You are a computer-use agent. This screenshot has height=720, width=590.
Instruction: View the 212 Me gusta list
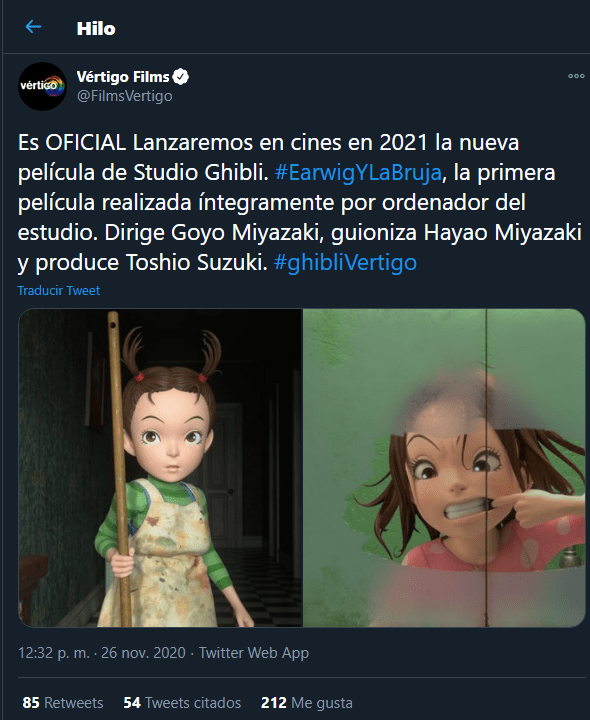pos(307,703)
